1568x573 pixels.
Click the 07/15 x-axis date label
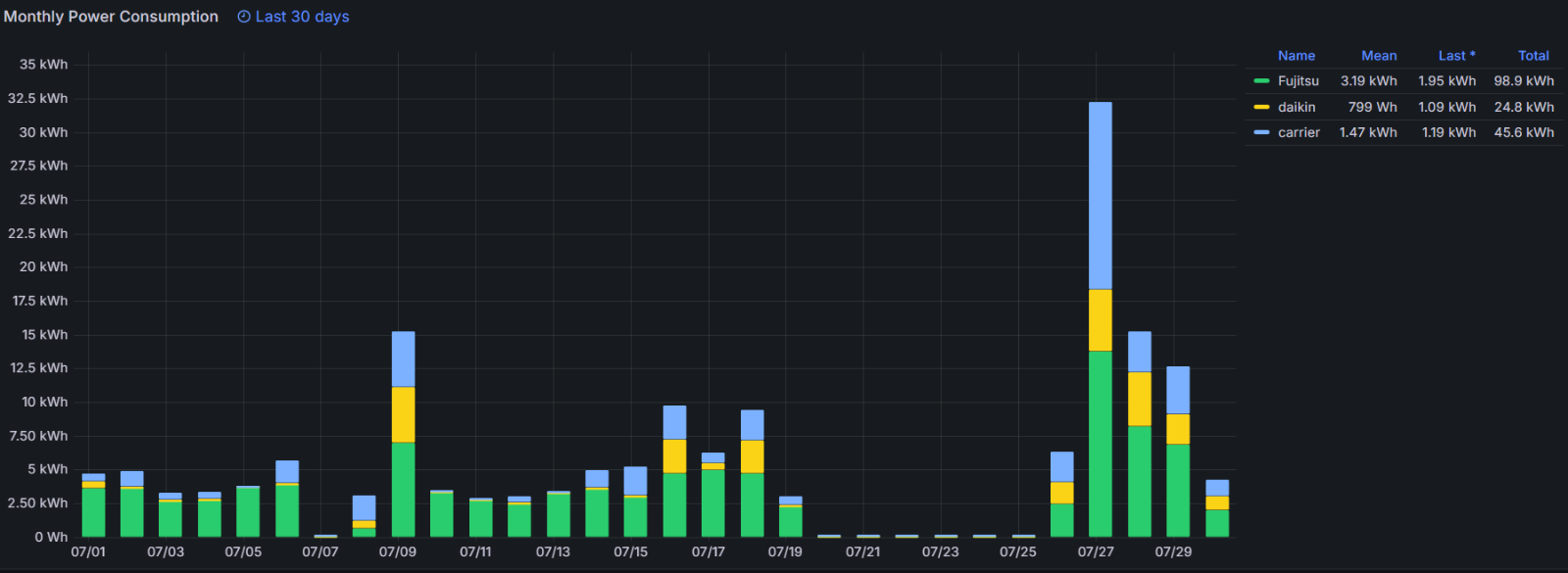pyautogui.click(x=631, y=552)
